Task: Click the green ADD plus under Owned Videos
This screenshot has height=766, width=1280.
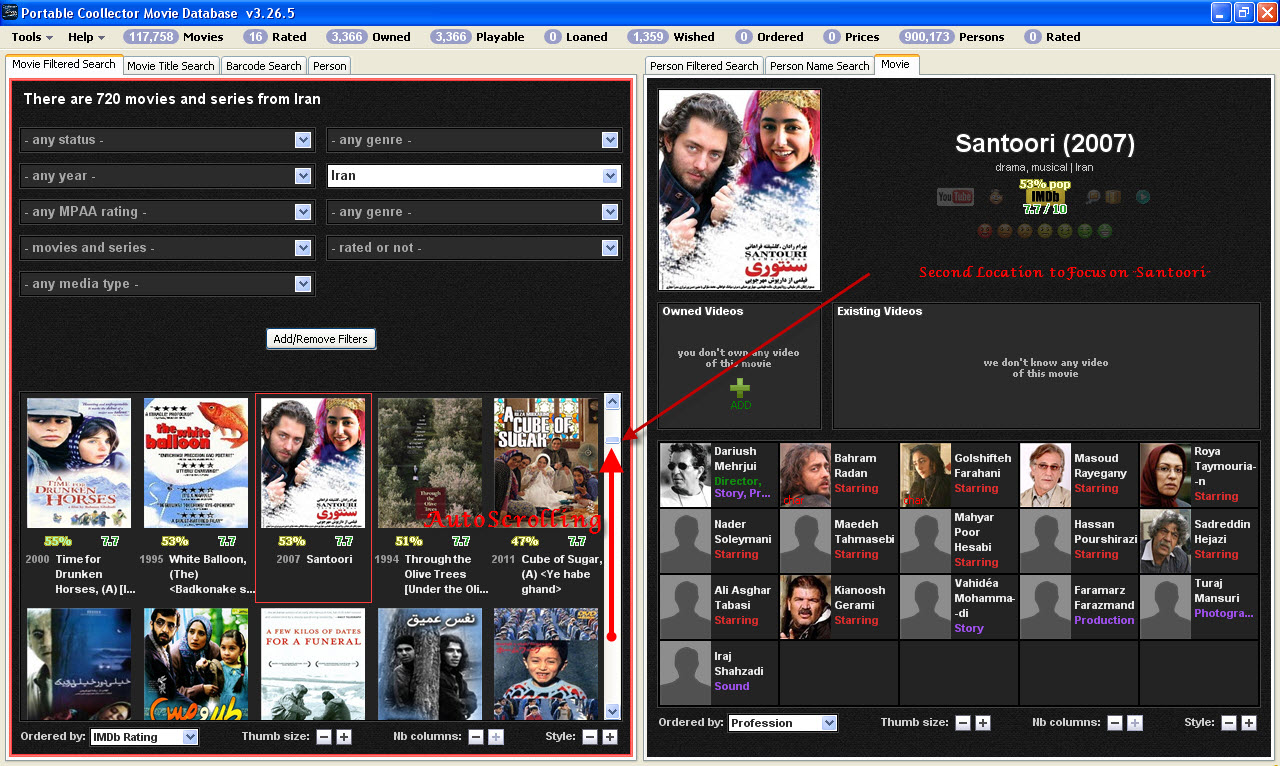Action: click(739, 393)
